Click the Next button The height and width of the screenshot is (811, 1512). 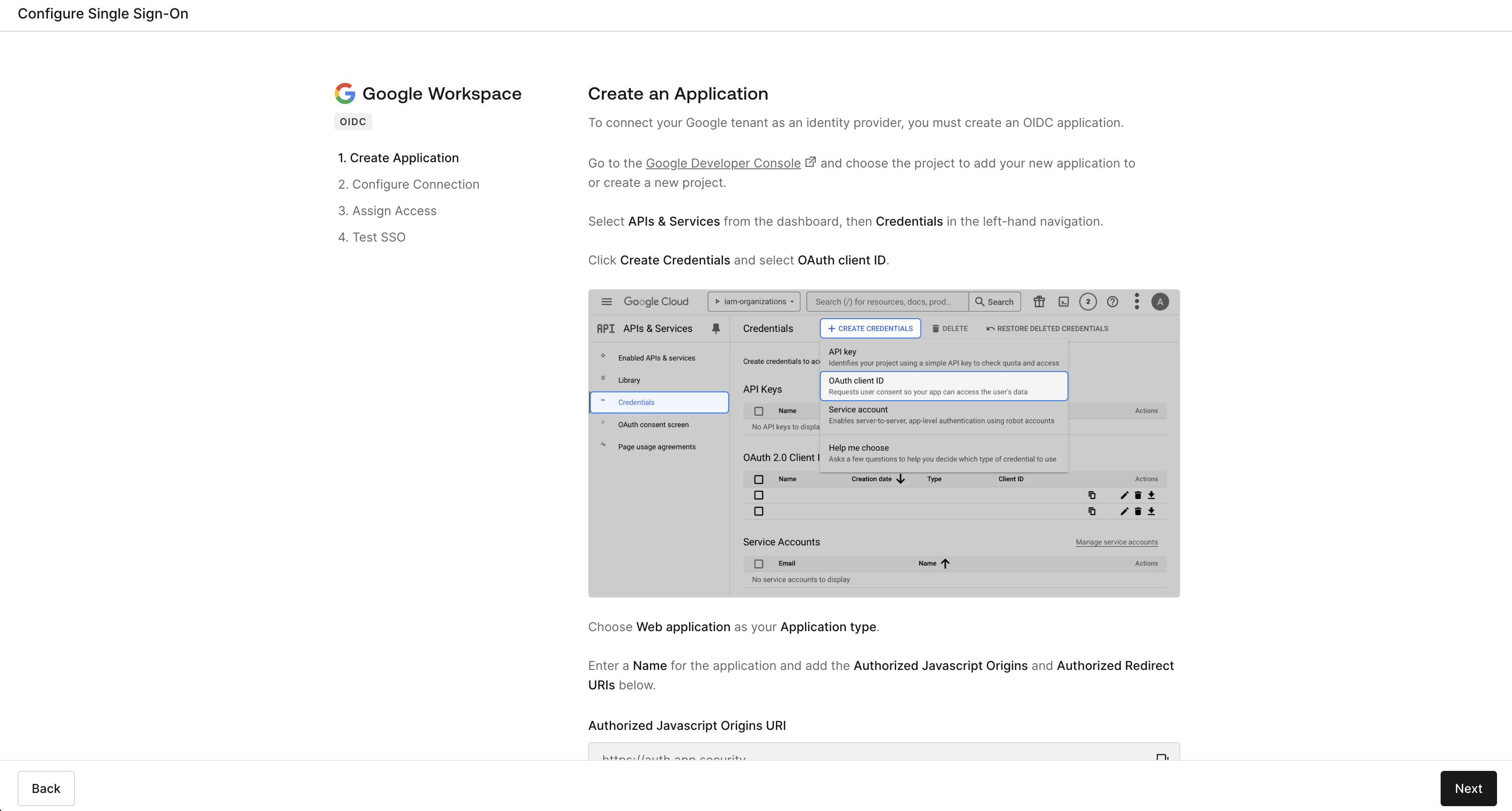coord(1468,789)
